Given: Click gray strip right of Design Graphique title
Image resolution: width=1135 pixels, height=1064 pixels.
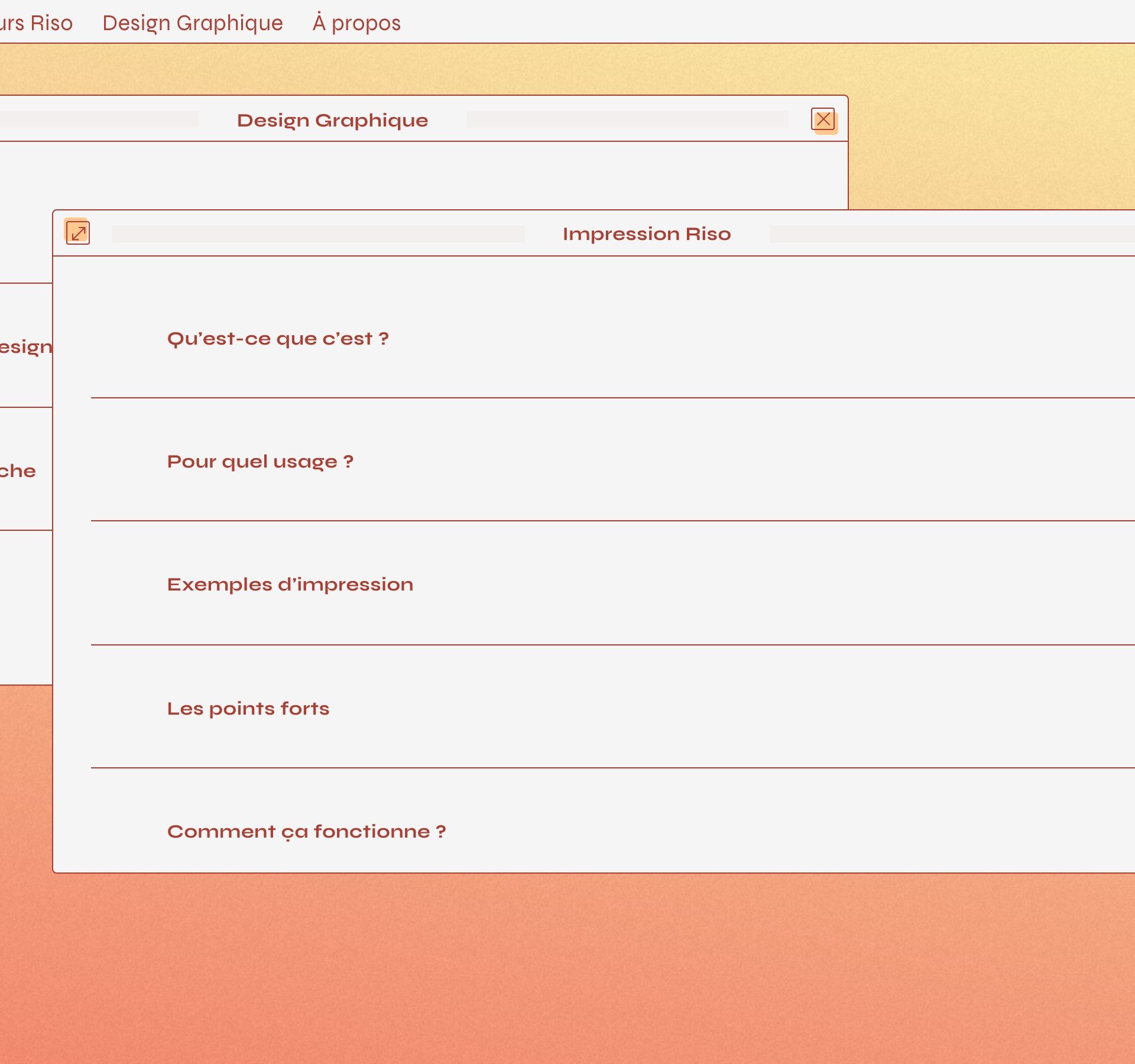Looking at the screenshot, I should pyautogui.click(x=627, y=120).
